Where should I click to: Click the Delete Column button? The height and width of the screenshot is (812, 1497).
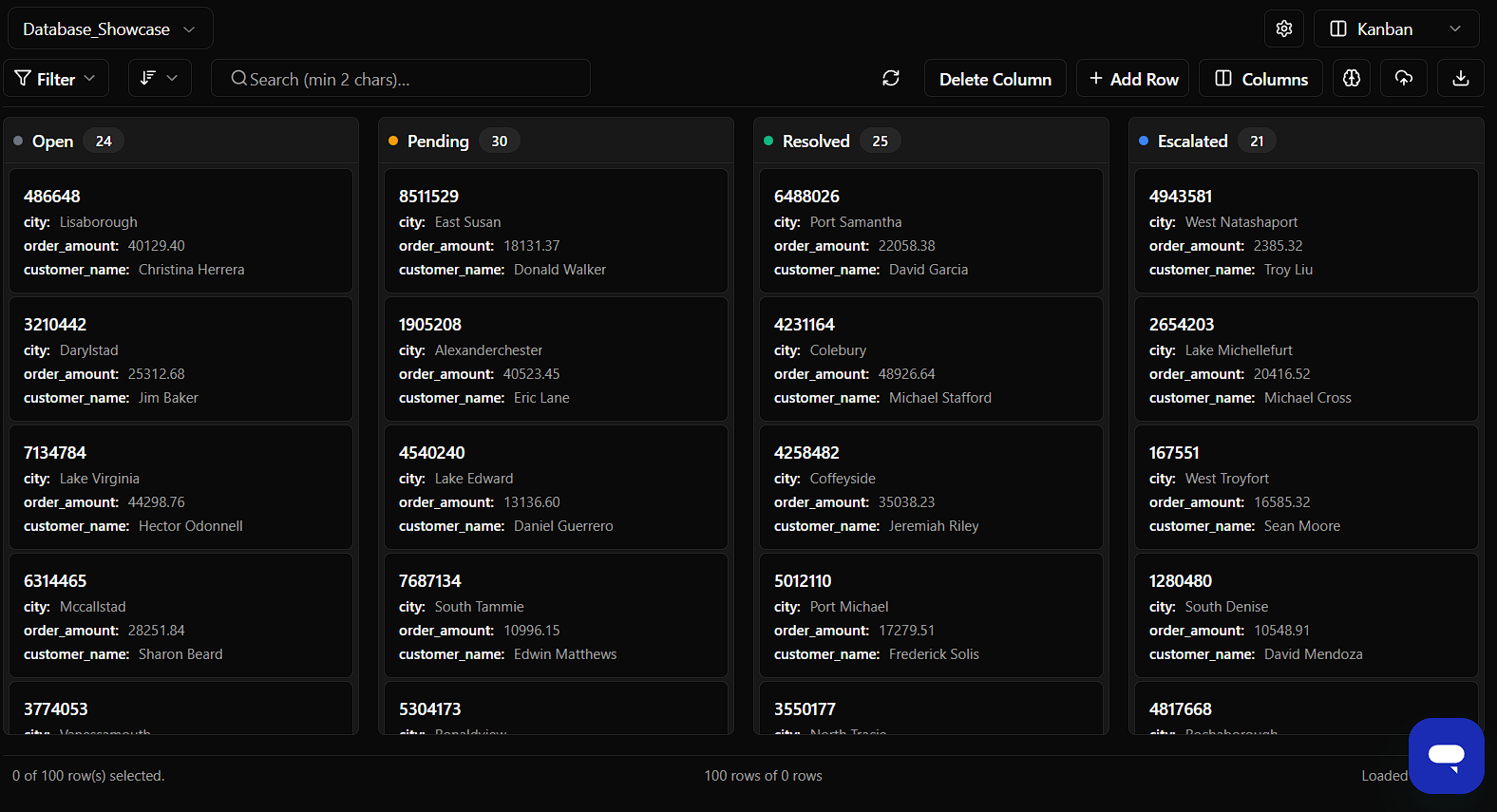pos(995,79)
